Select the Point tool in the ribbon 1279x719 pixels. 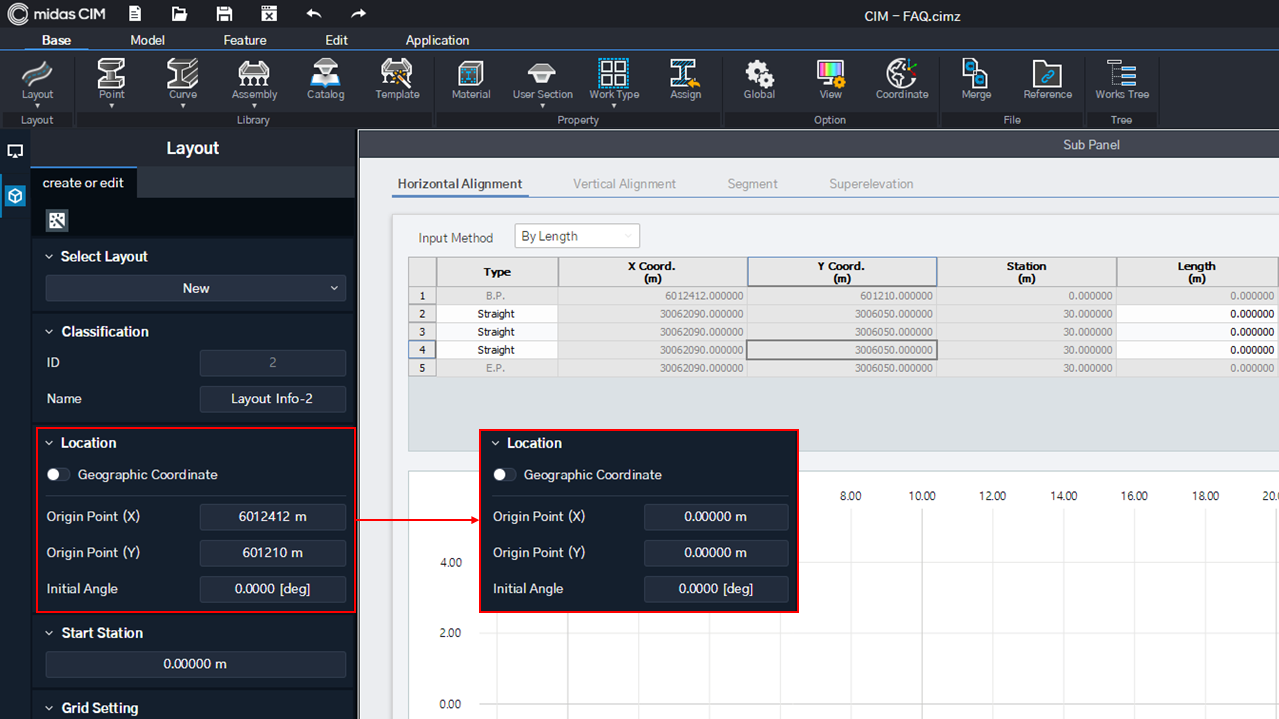click(x=111, y=80)
